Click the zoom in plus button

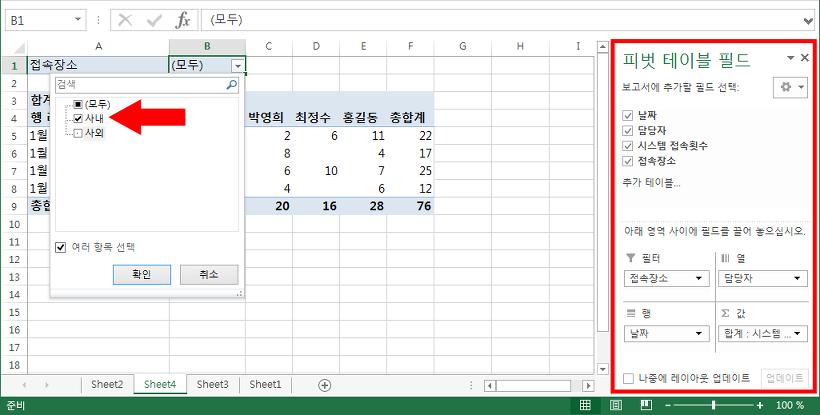[x=759, y=405]
